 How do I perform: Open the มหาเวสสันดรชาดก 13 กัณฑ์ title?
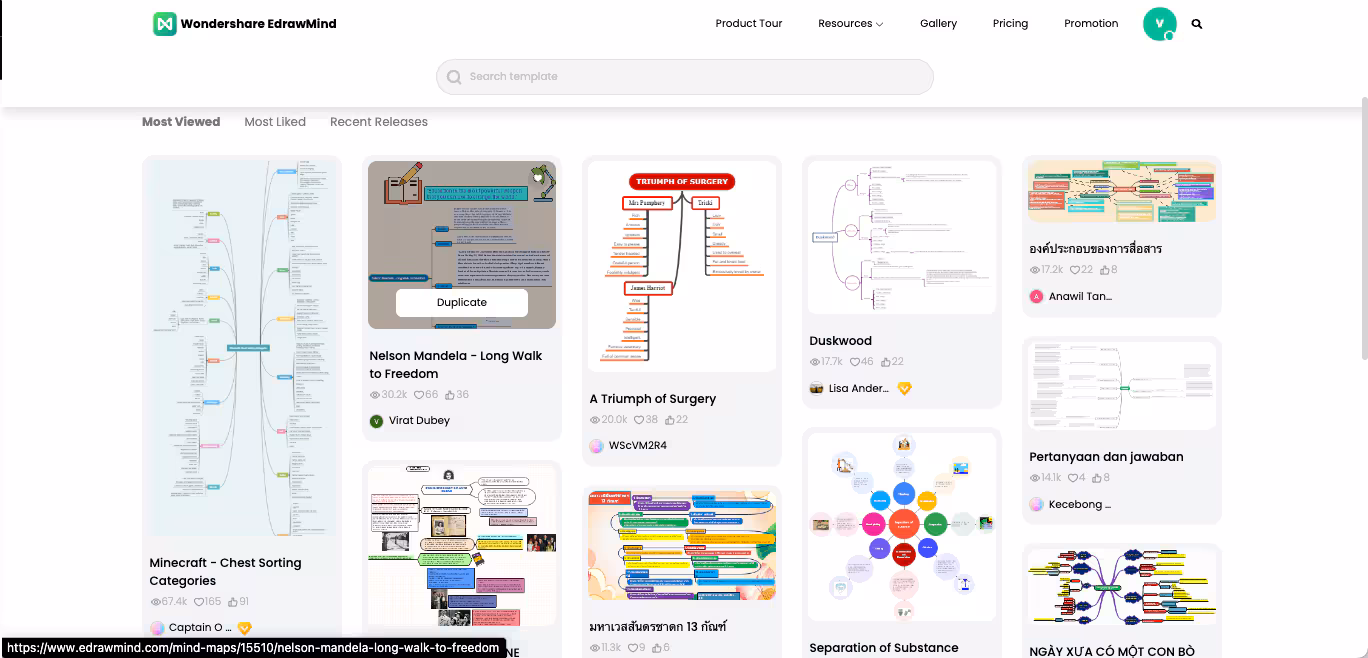pyautogui.click(x=658, y=627)
